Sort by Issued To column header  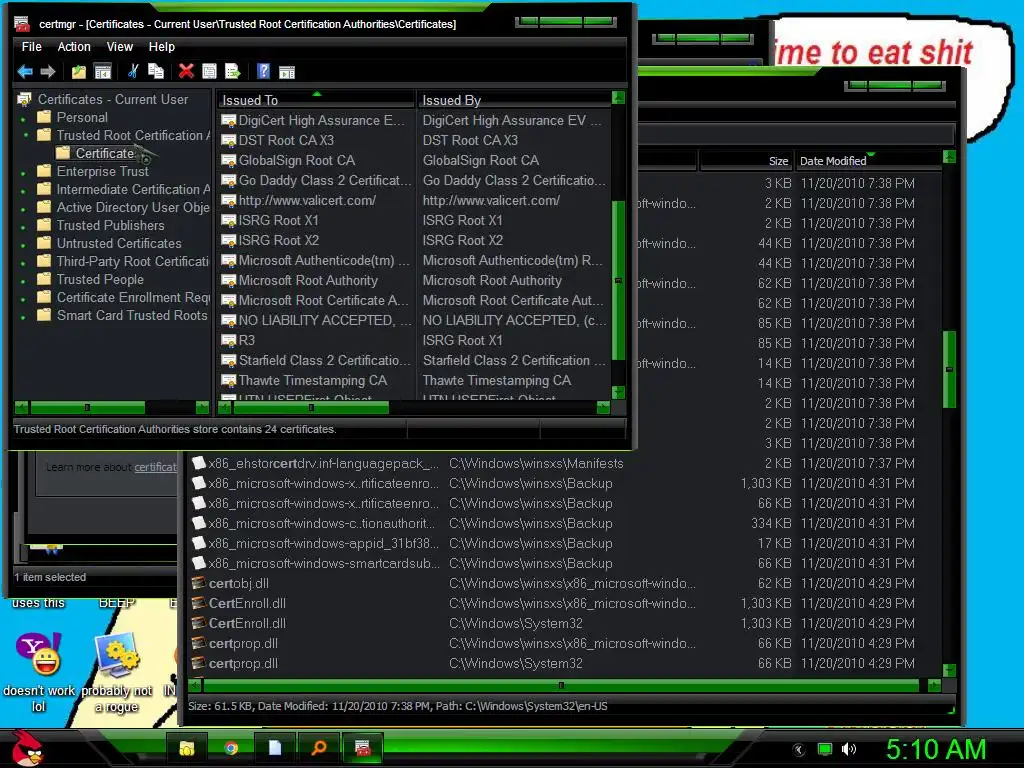[316, 100]
